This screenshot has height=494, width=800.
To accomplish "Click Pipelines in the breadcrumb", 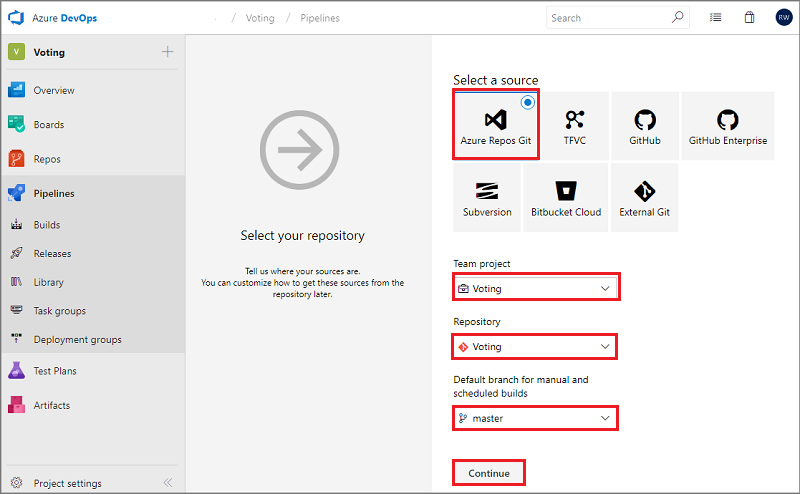I will point(320,18).
